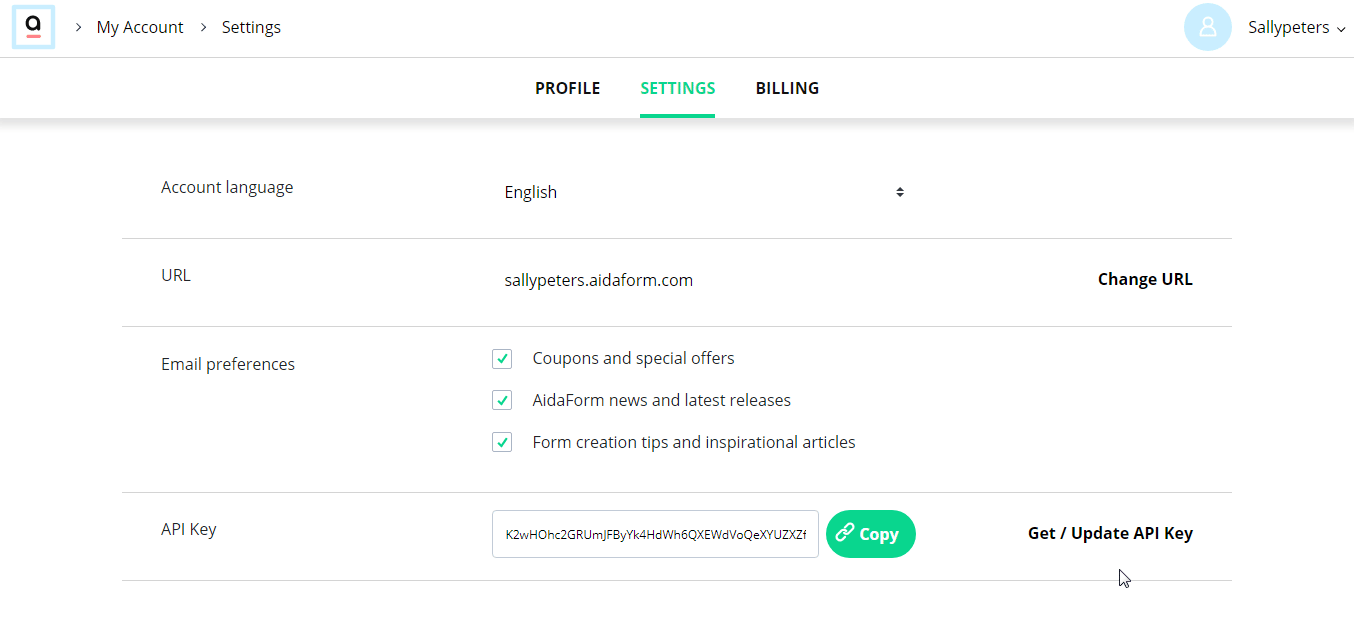Click the chevron before Settings breadcrumb
The width and height of the screenshot is (1354, 643).
tap(203, 27)
